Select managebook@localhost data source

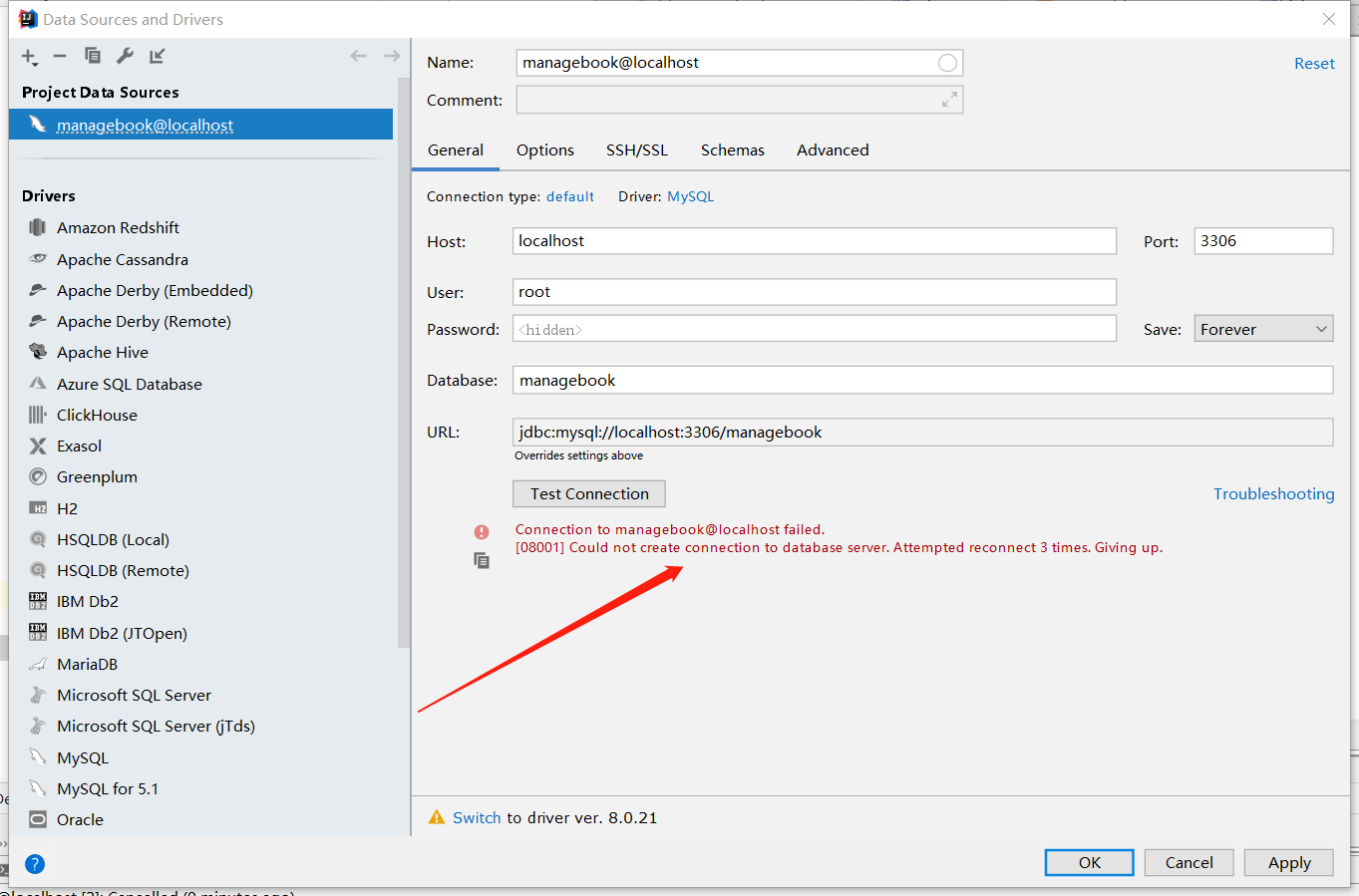tap(200, 125)
